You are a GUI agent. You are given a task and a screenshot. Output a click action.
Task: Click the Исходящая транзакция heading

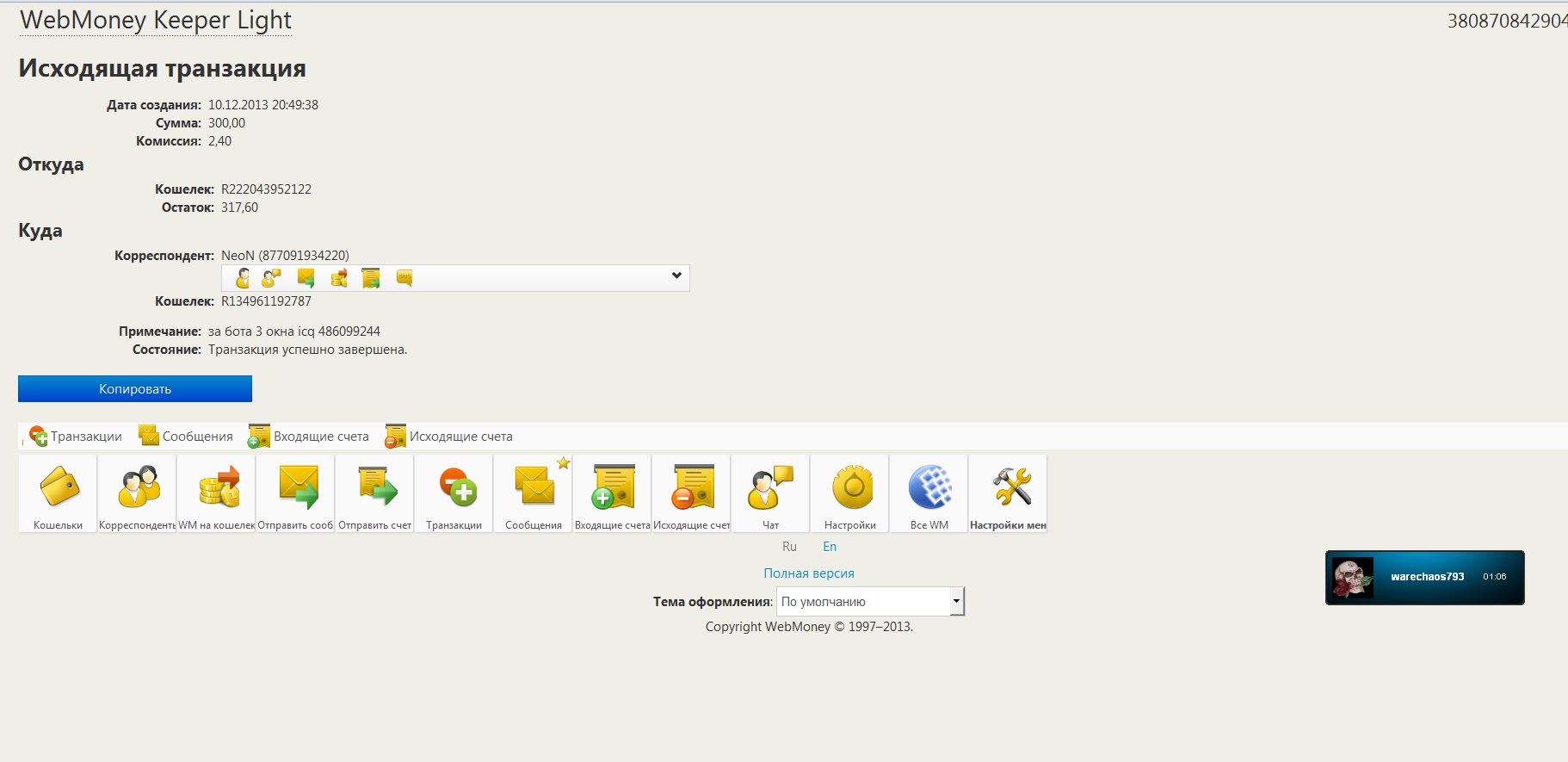(x=163, y=68)
